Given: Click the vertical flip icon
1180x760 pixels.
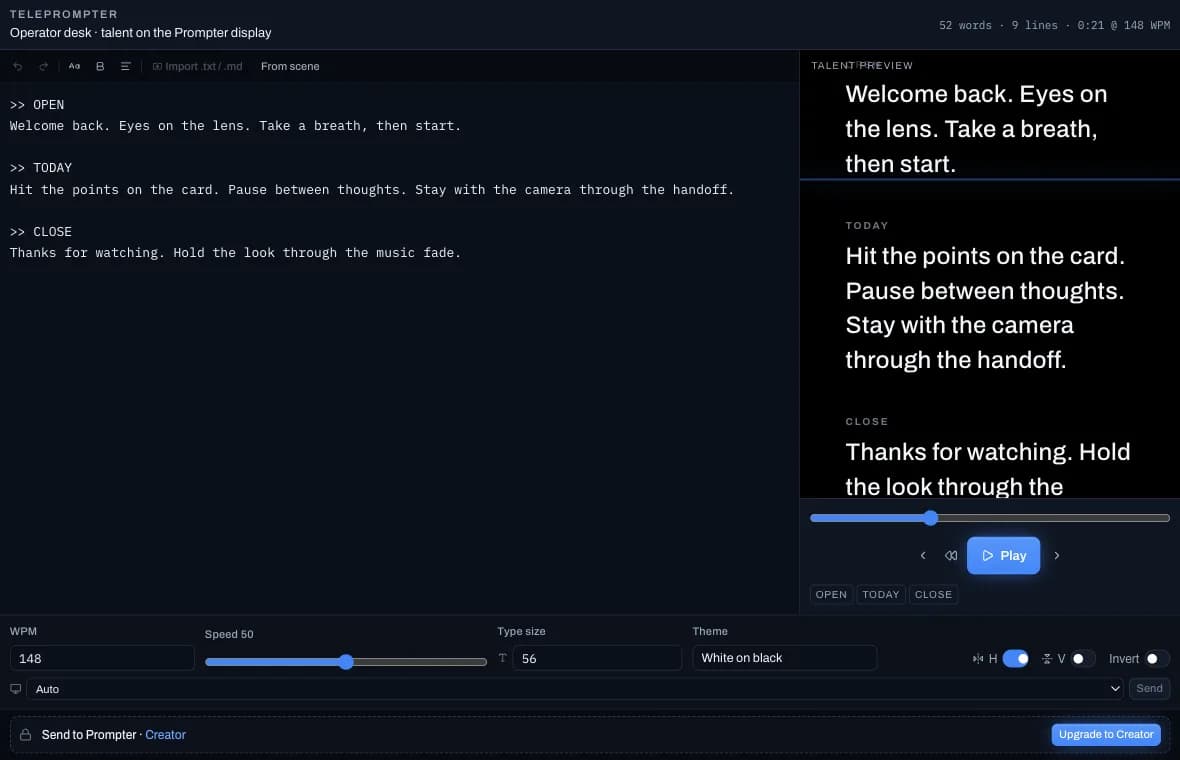Looking at the screenshot, I should pos(1046,658).
